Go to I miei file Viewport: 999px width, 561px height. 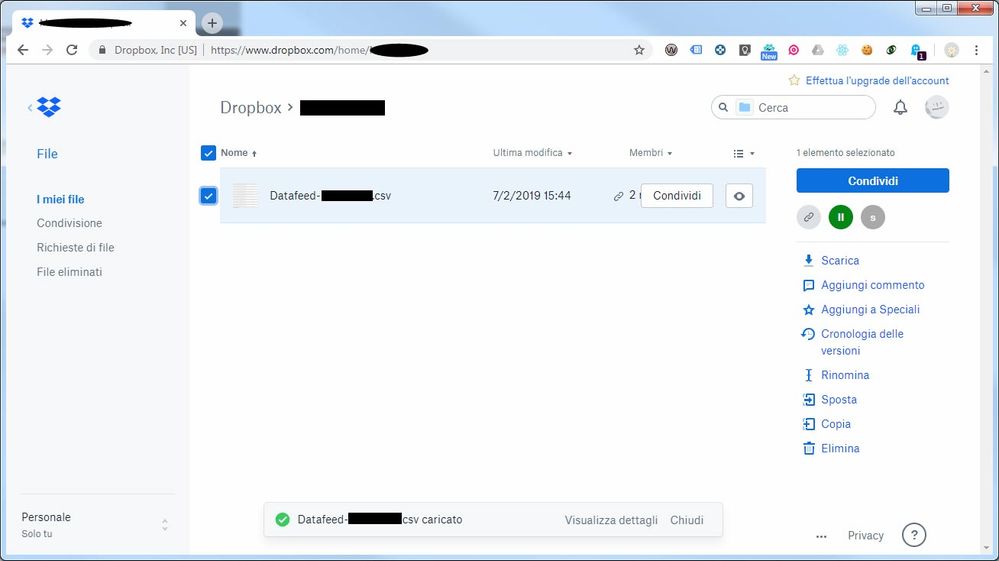click(x=61, y=199)
